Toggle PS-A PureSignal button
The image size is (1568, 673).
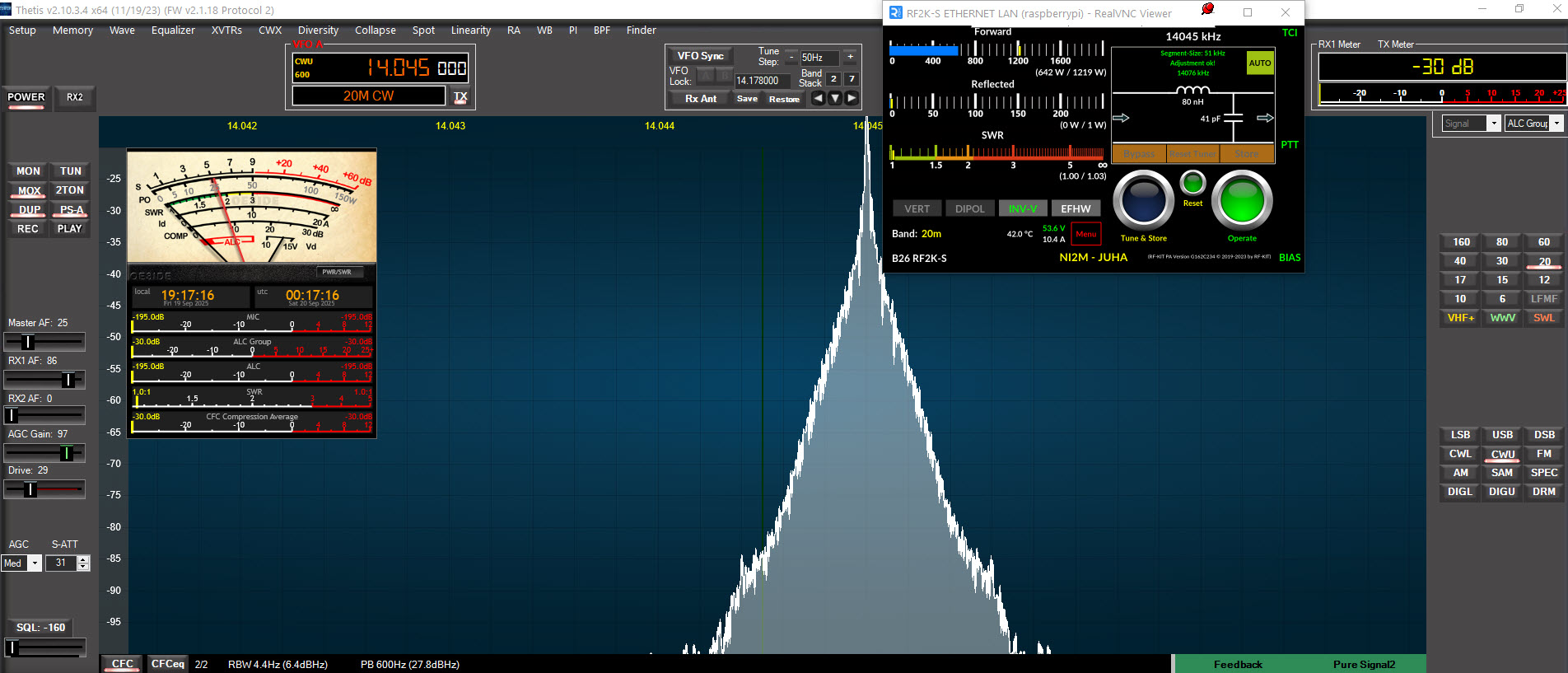click(71, 210)
